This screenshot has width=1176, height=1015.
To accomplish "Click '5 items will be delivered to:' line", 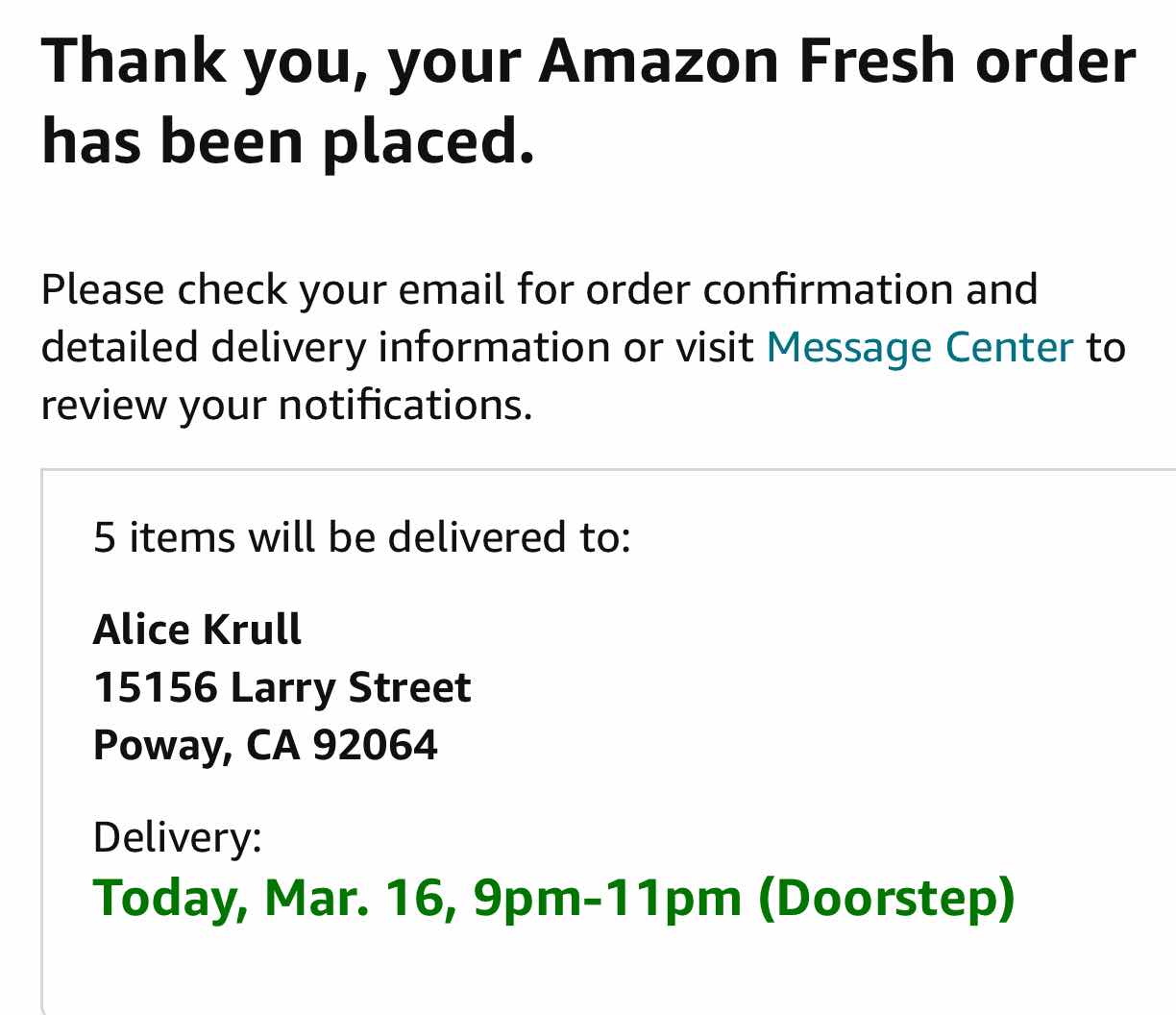I will (361, 537).
